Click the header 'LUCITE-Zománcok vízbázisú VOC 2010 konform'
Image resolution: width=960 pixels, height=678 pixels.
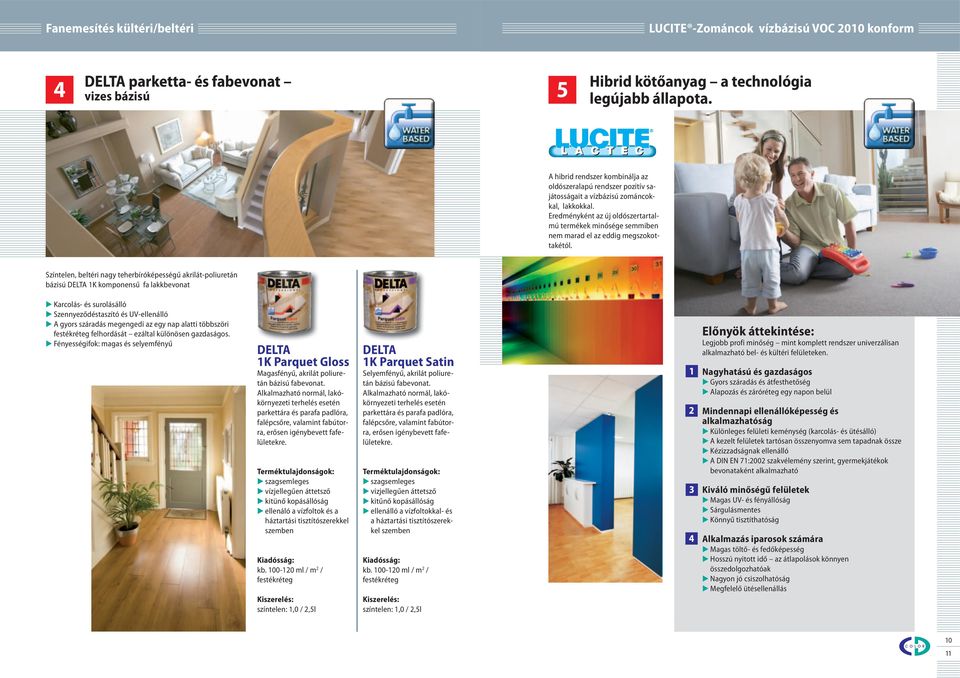point(781,28)
